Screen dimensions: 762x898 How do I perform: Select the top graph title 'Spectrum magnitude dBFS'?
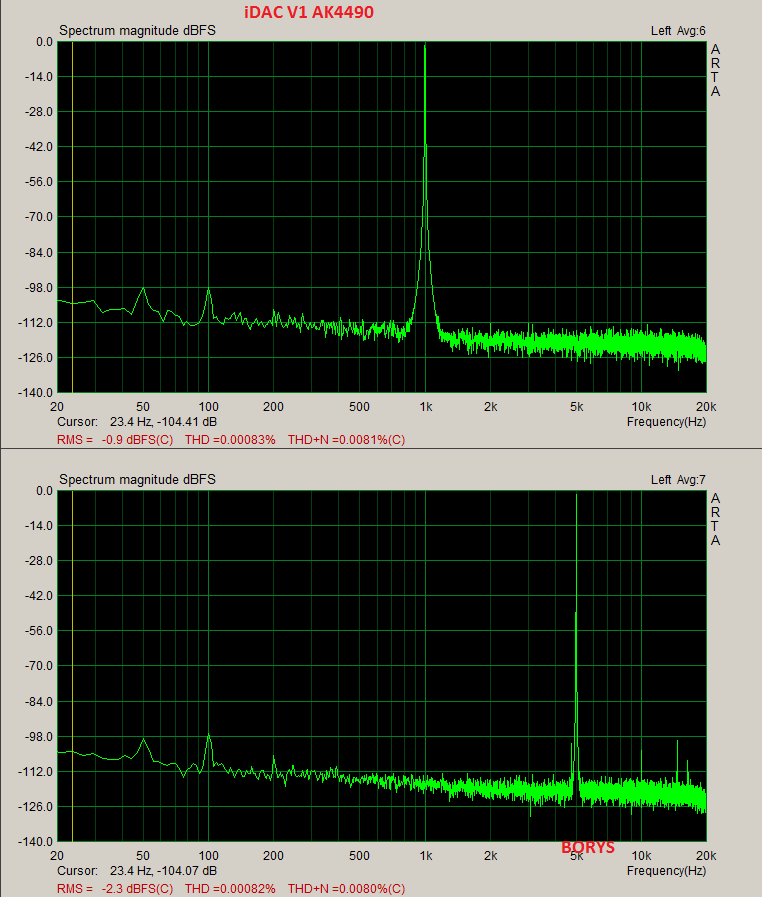[x=137, y=31]
